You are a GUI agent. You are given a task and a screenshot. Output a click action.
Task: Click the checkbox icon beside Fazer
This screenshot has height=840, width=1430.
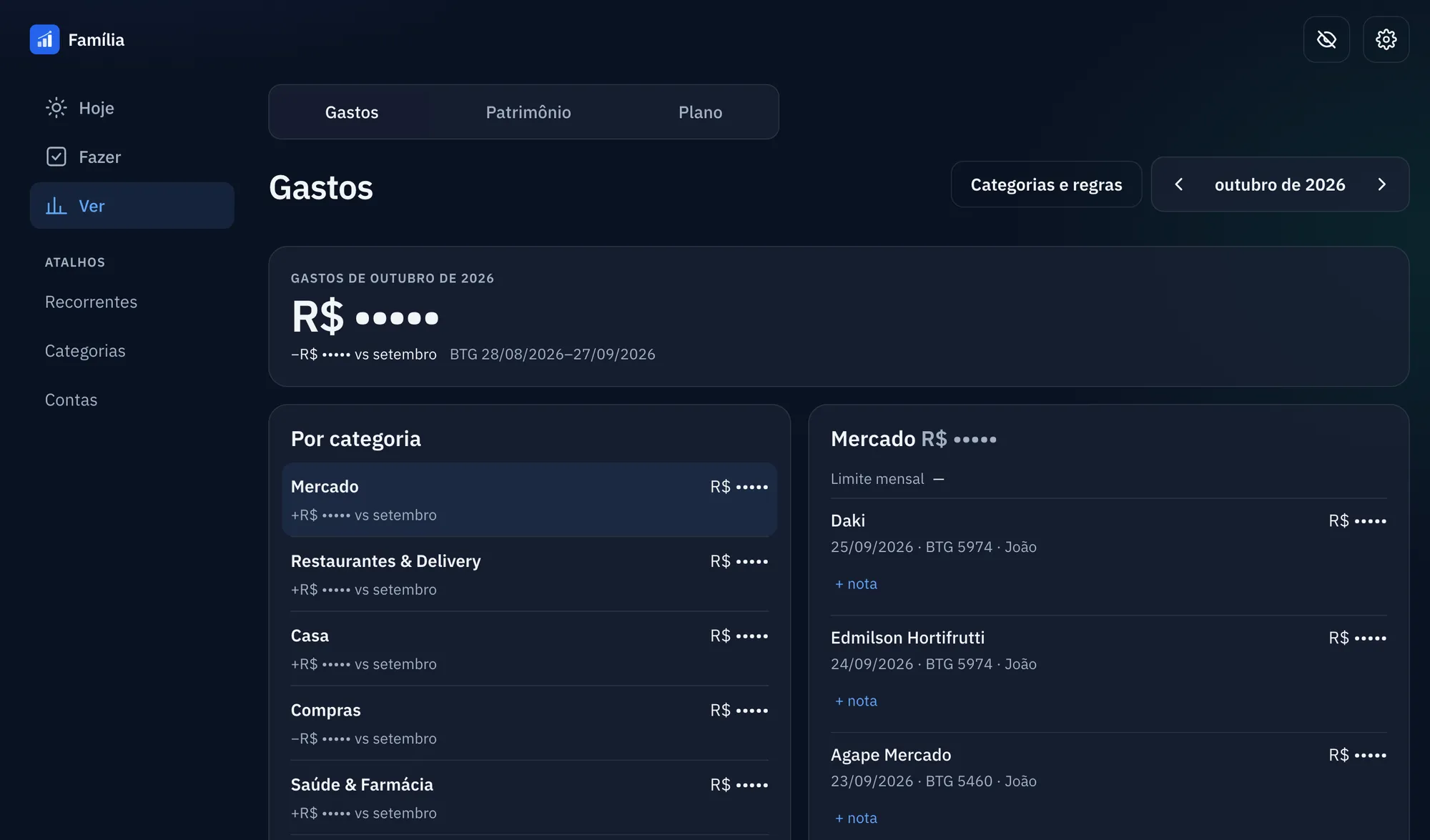[x=56, y=157]
